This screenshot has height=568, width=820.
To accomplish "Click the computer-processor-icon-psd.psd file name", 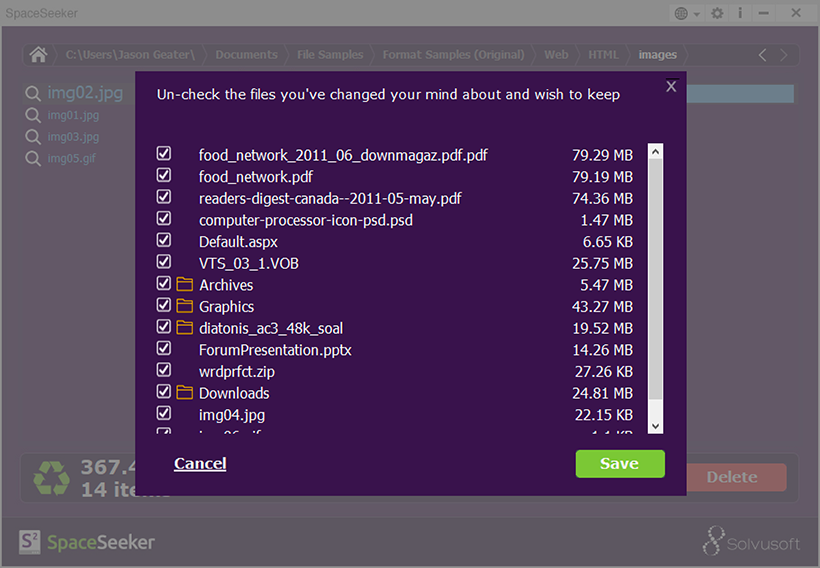I will click(x=305, y=220).
